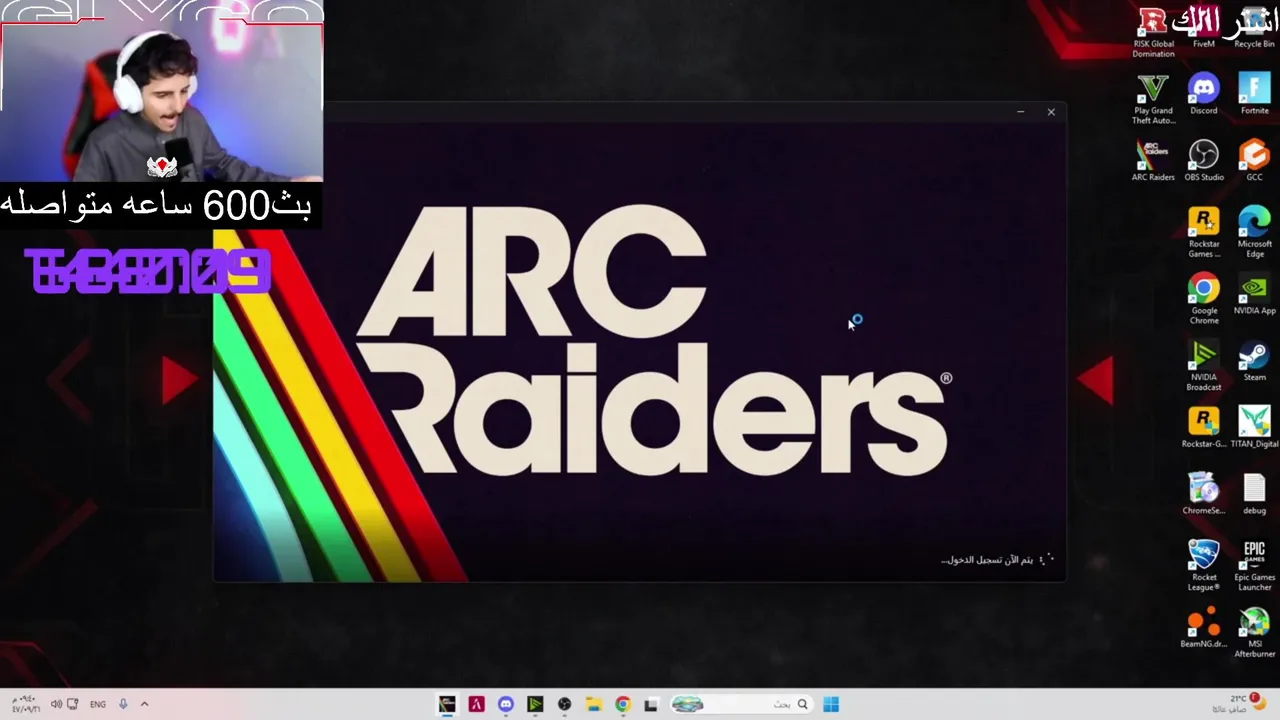Open the TITAN_Digital desktop shortcut

point(1254,428)
